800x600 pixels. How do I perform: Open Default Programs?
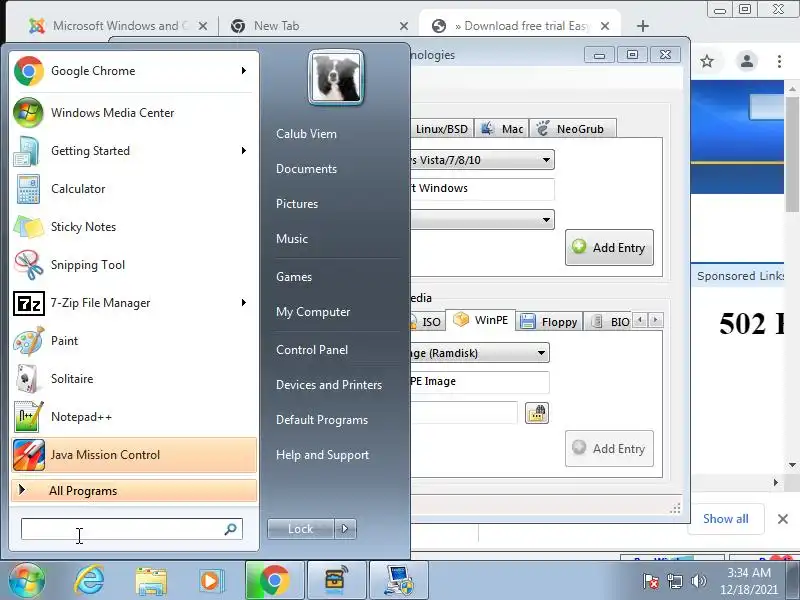322,420
